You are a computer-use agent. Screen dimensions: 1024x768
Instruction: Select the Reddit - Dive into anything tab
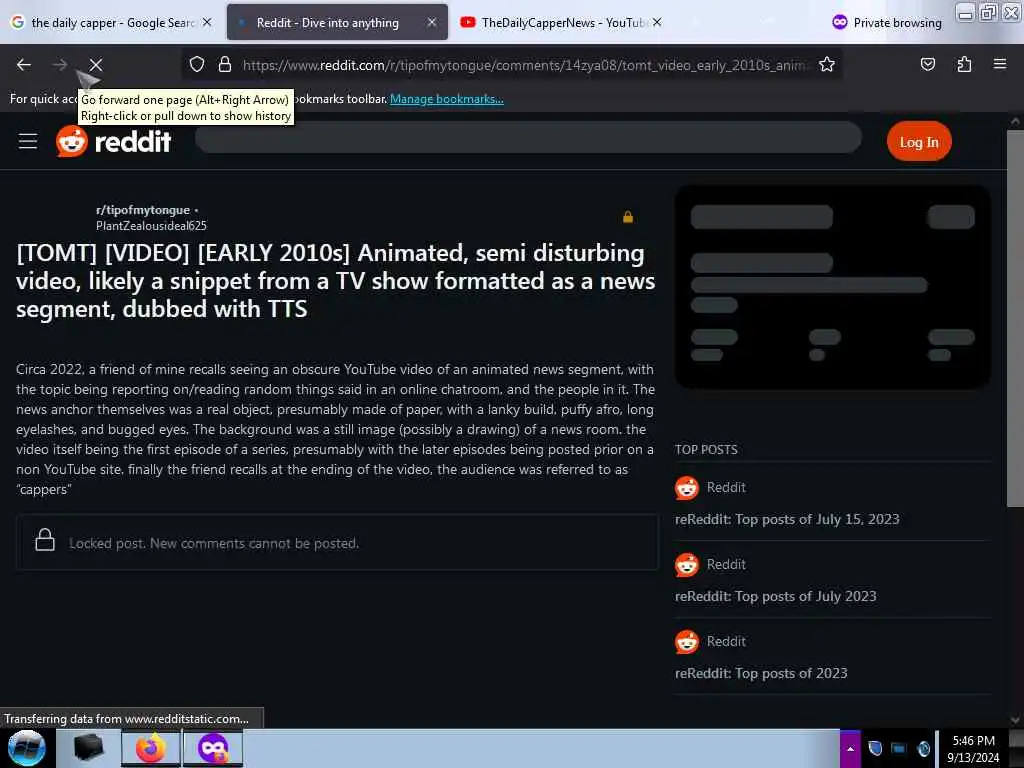coord(336,22)
